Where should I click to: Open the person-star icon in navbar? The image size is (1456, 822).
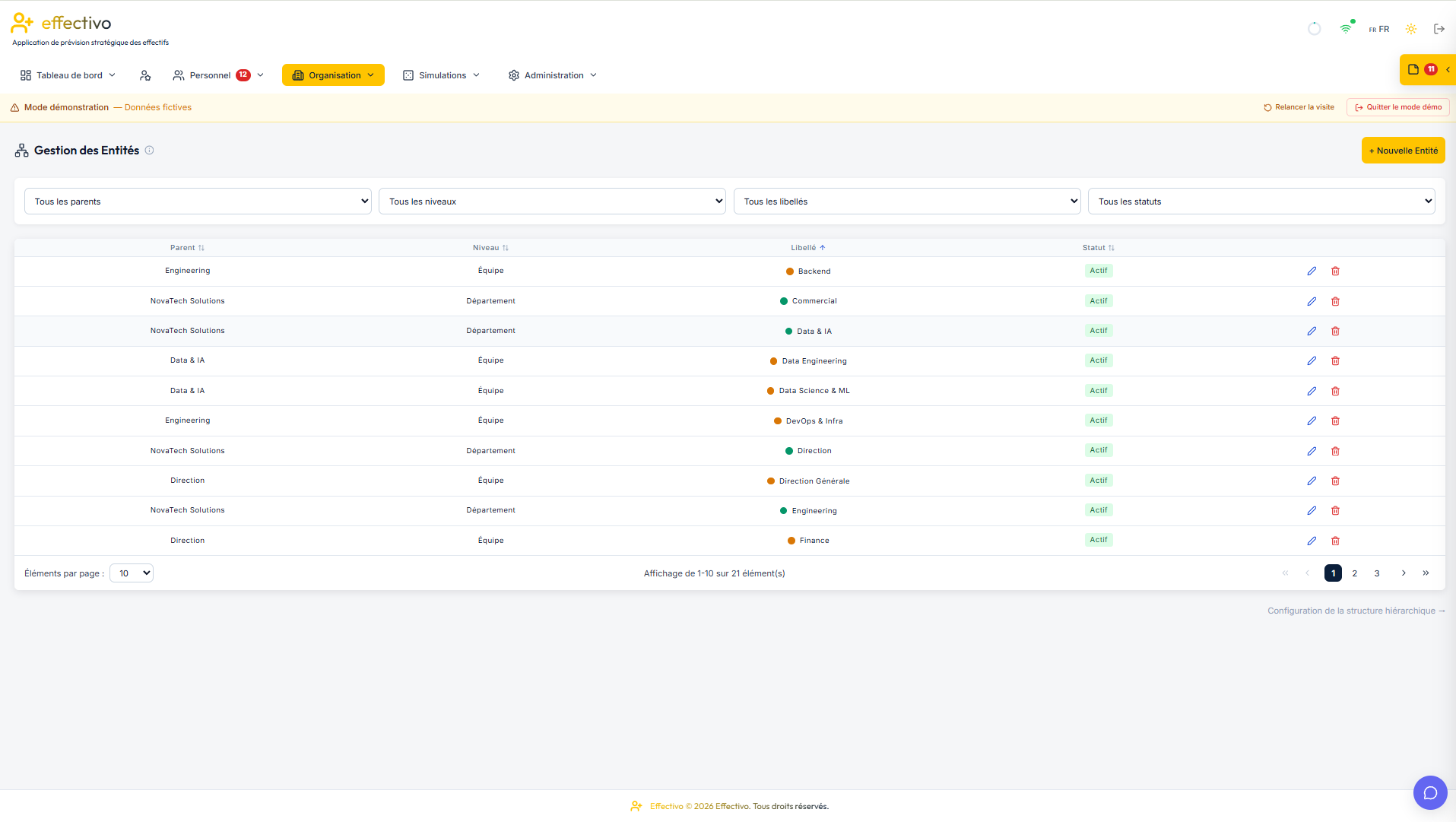(145, 75)
